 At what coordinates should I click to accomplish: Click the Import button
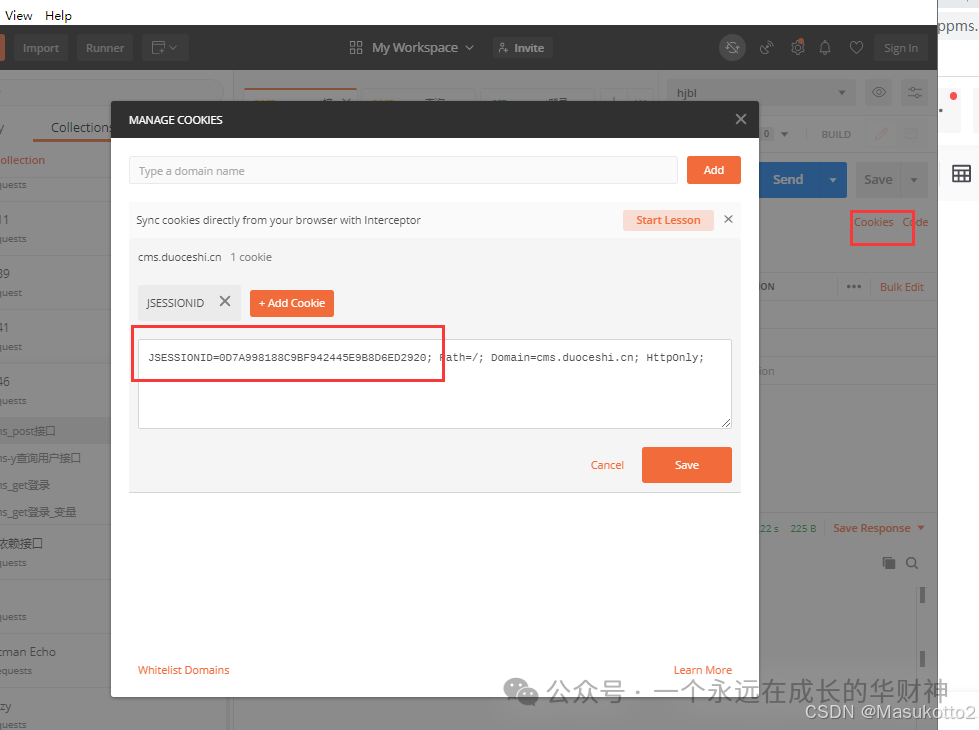41,48
